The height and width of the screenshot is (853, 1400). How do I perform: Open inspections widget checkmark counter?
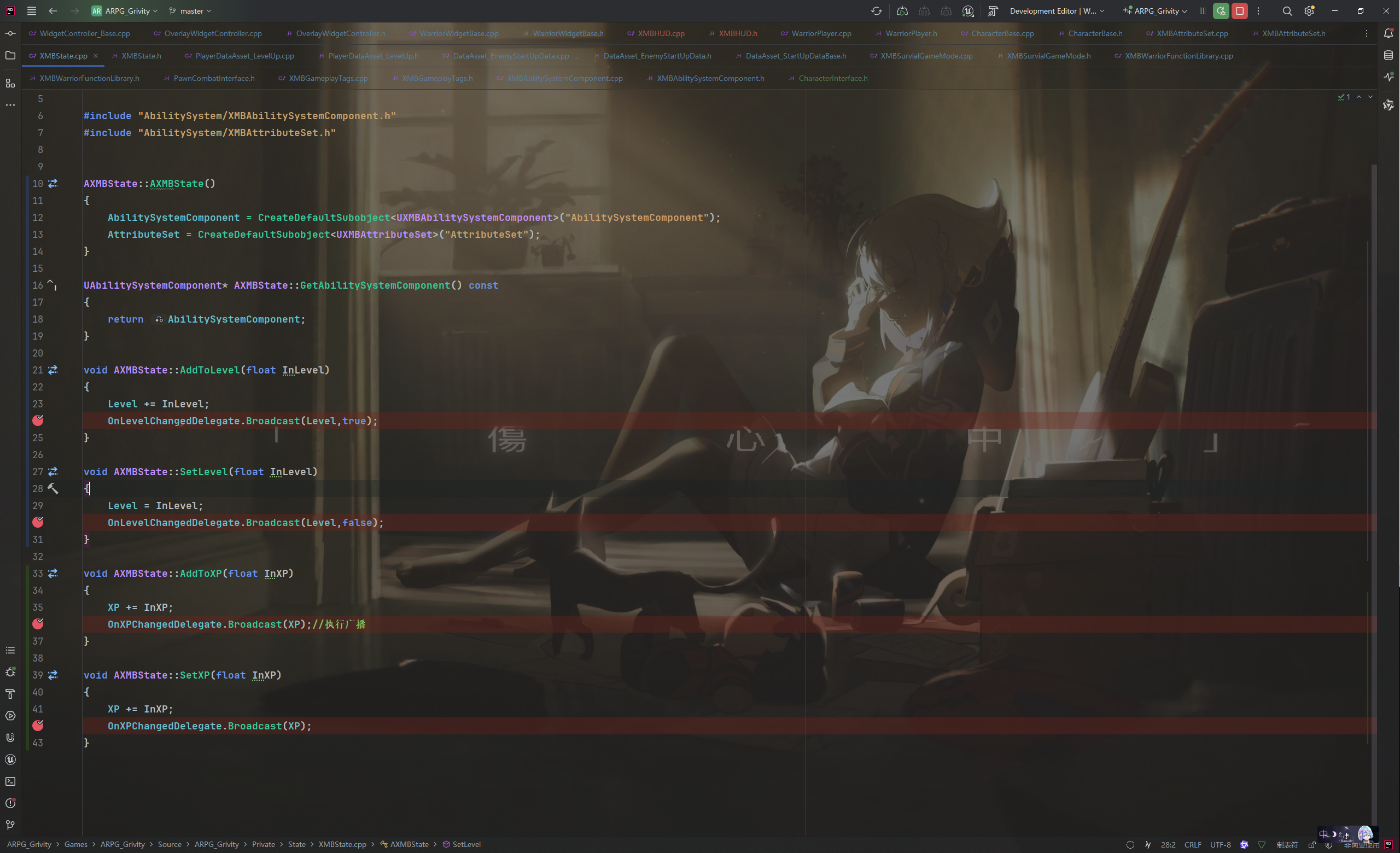(1344, 97)
